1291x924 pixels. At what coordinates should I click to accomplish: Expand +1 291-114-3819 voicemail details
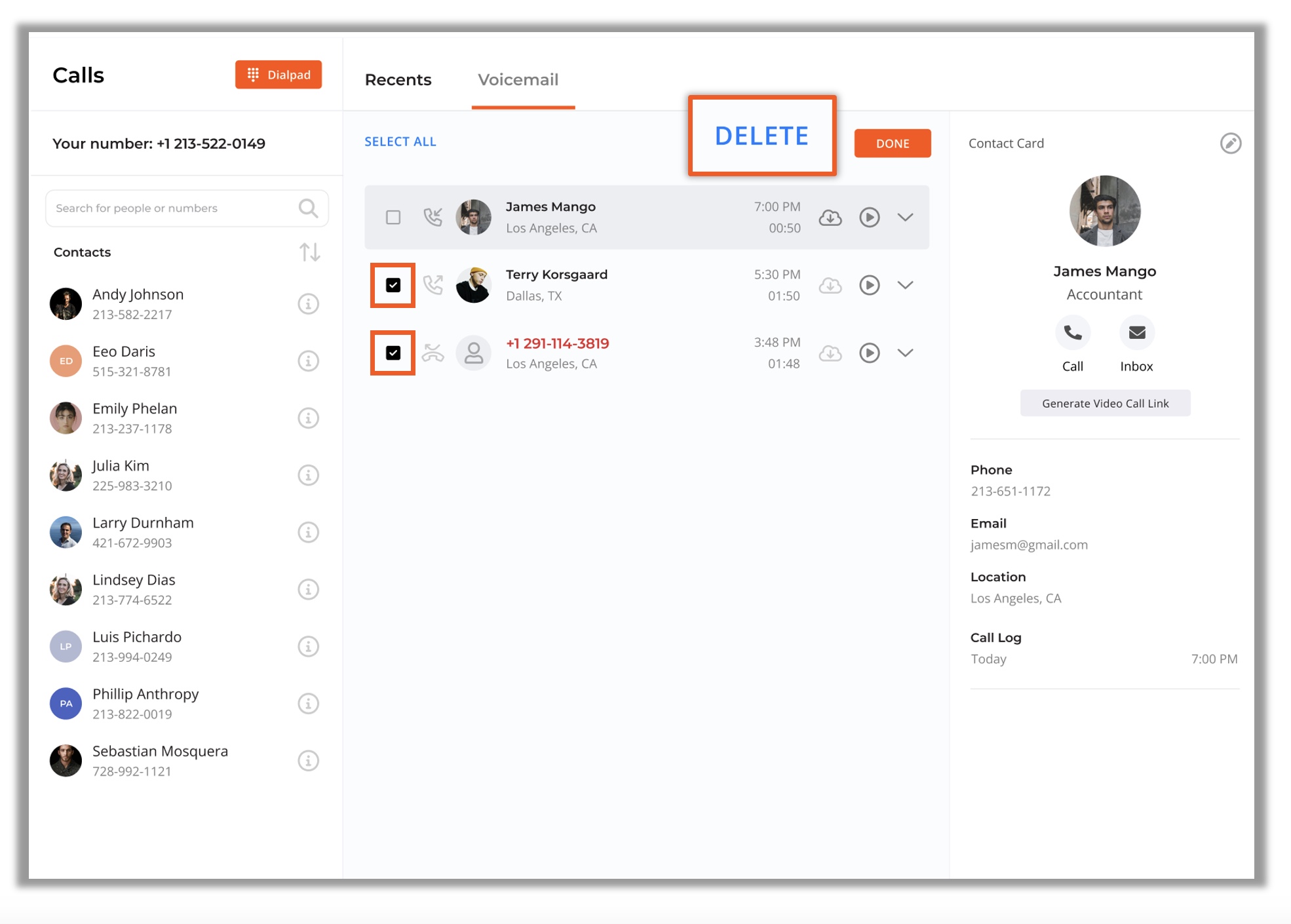pyautogui.click(x=905, y=353)
